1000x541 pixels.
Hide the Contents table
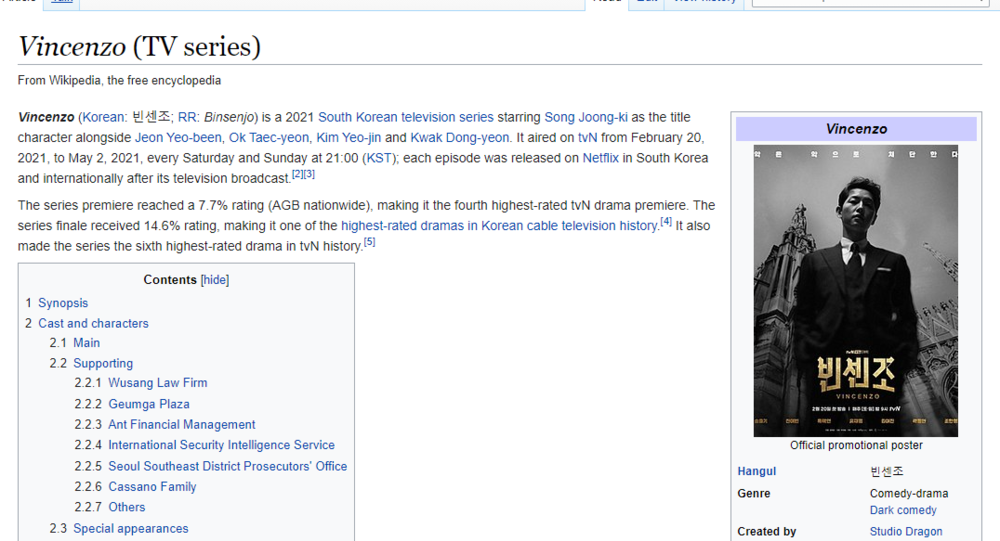click(x=215, y=280)
